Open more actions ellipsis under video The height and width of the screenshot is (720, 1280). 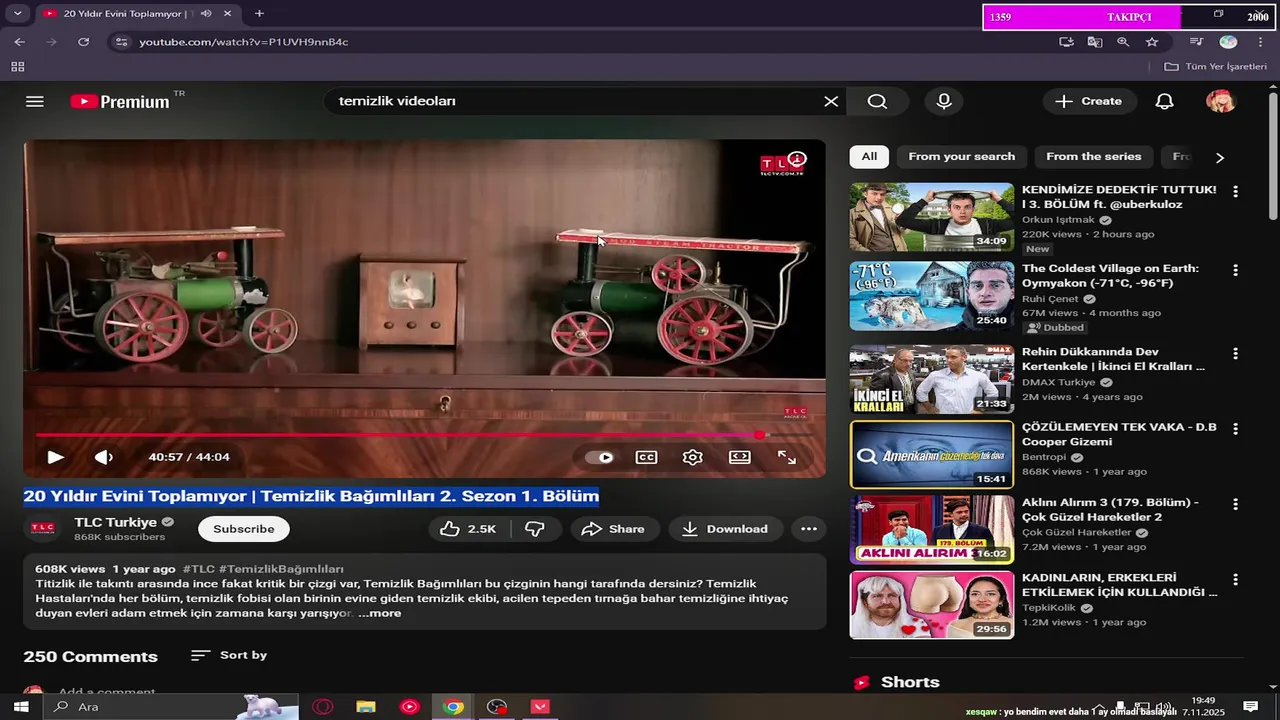(809, 529)
